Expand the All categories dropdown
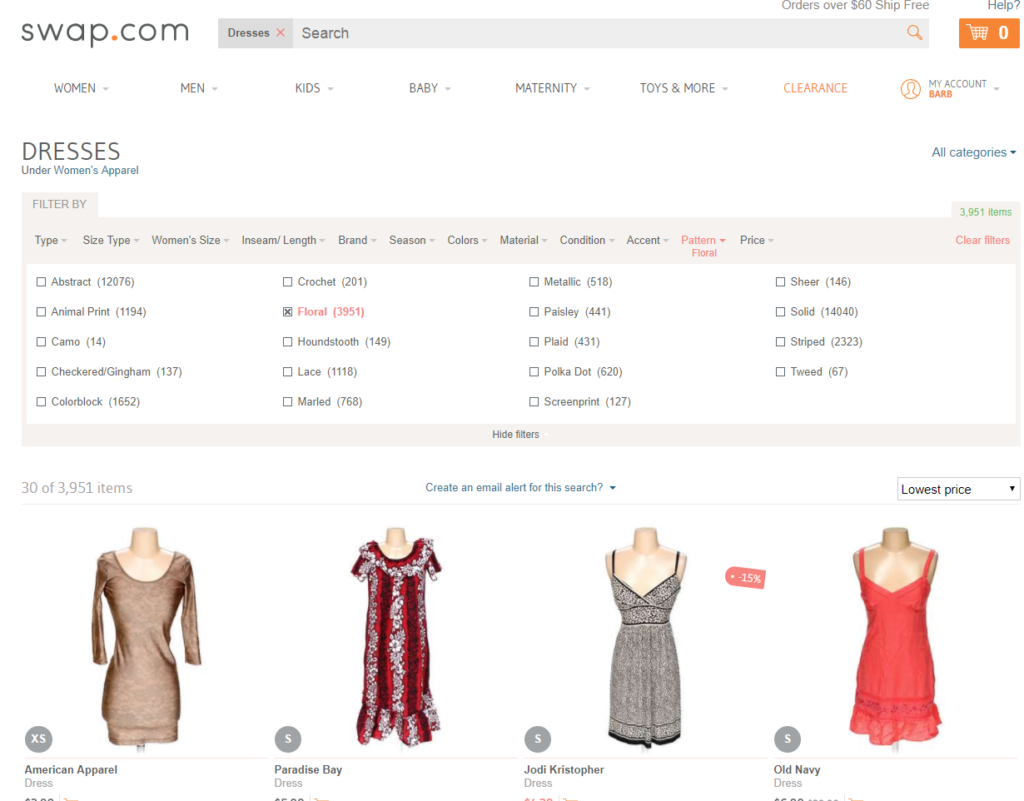 point(974,152)
